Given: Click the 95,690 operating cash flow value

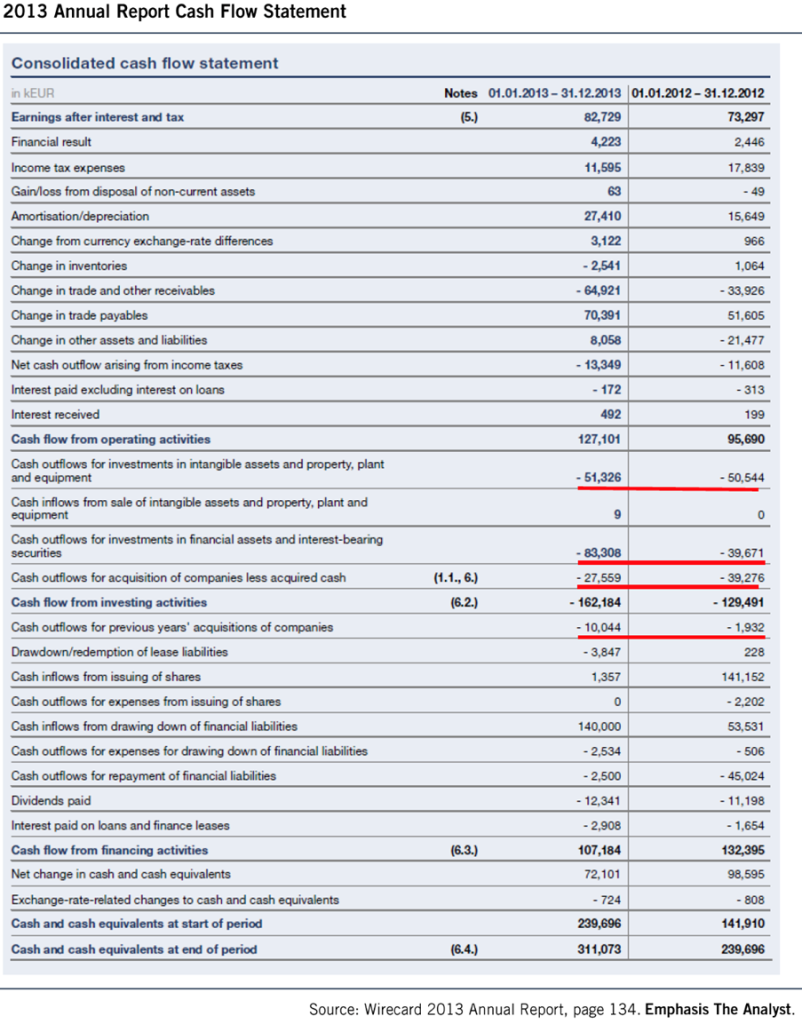Looking at the screenshot, I should coord(745,440).
